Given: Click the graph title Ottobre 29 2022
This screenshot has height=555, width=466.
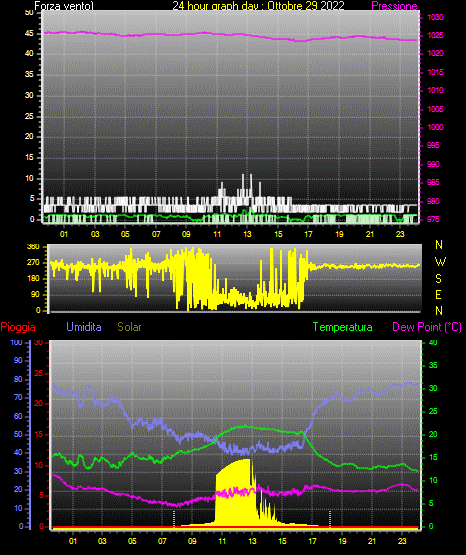Looking at the screenshot, I should [x=306, y=6].
